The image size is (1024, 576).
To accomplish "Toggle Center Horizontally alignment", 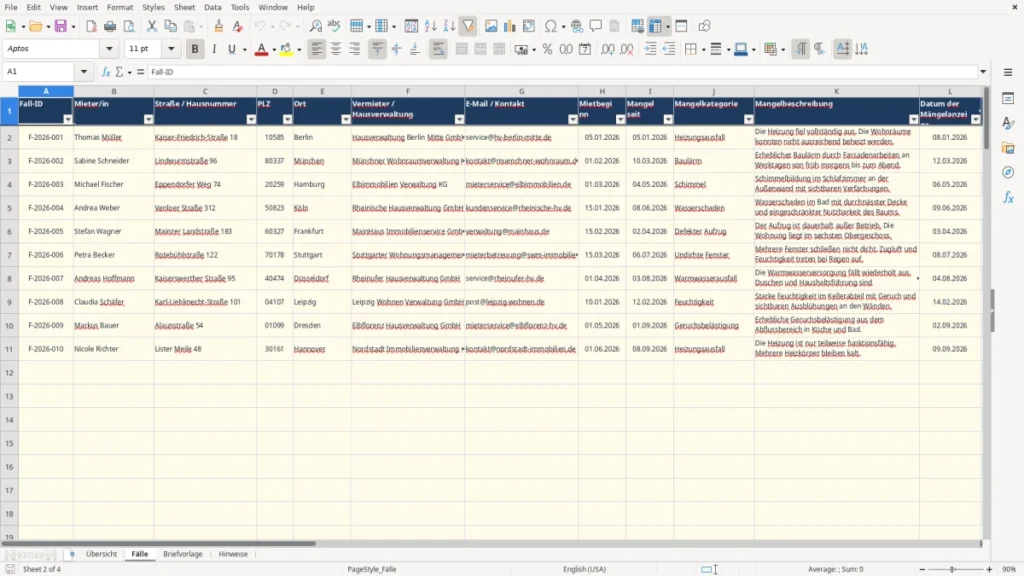I will 336,49.
